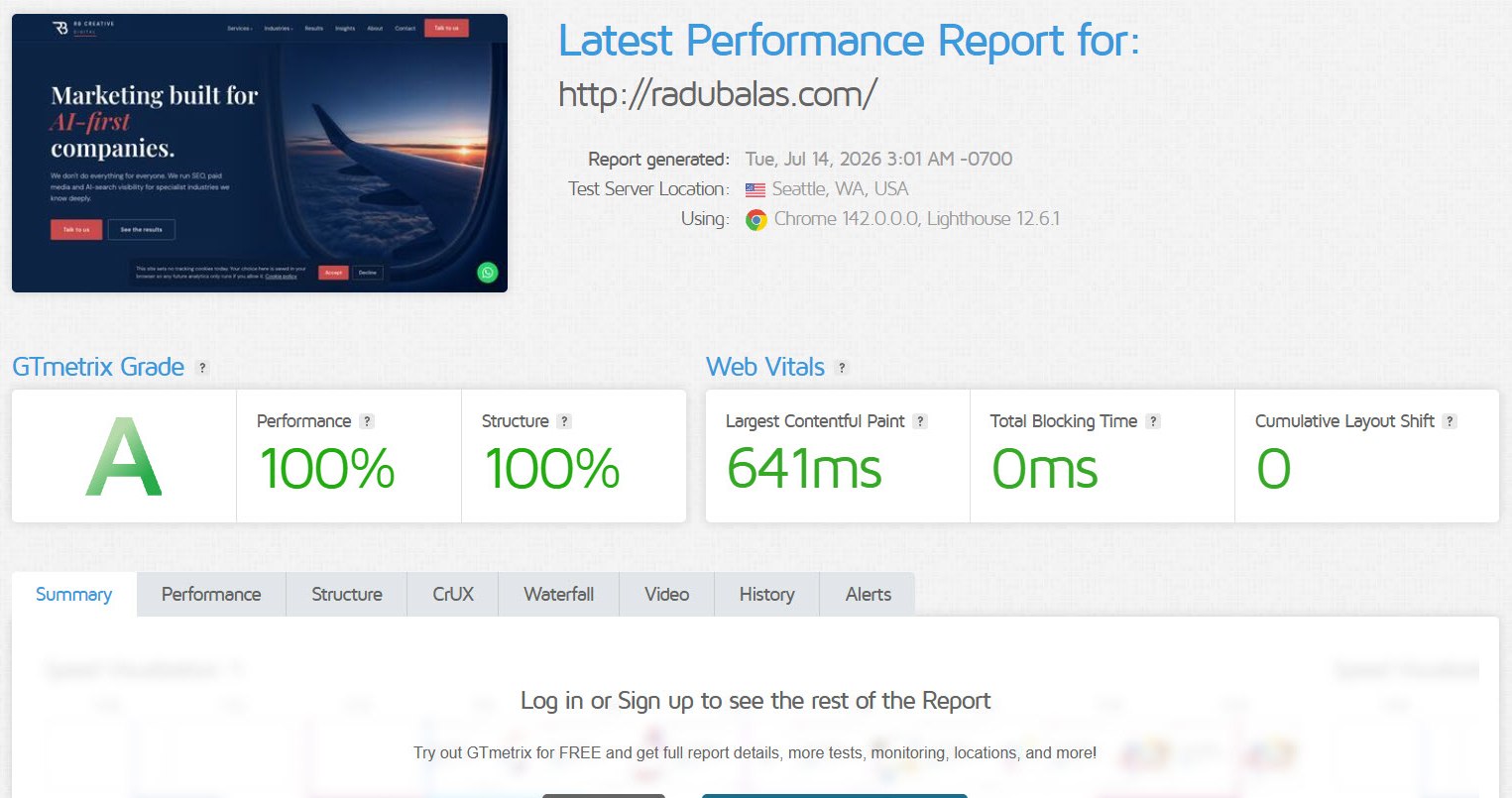Click red Talk to us button in thumbnail header
This screenshot has height=798, width=1512.
pos(446,28)
